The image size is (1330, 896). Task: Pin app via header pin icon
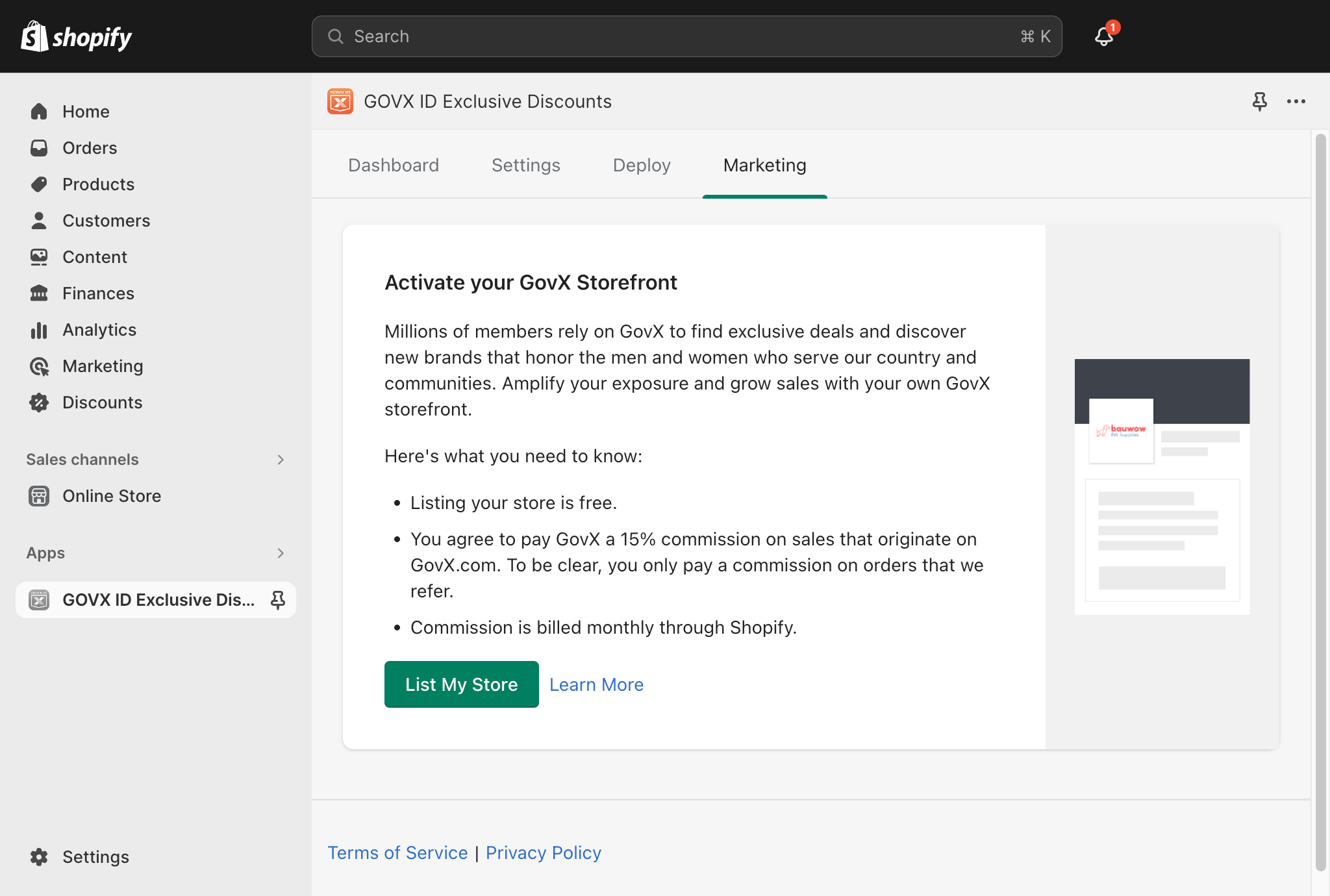point(1260,101)
